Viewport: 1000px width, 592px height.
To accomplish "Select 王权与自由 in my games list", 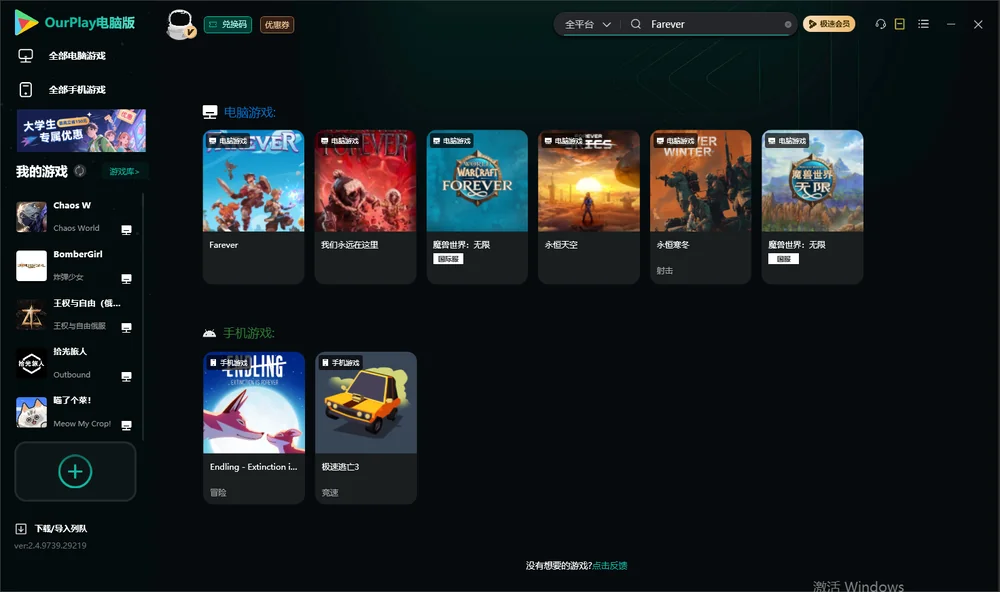I will pos(75,314).
